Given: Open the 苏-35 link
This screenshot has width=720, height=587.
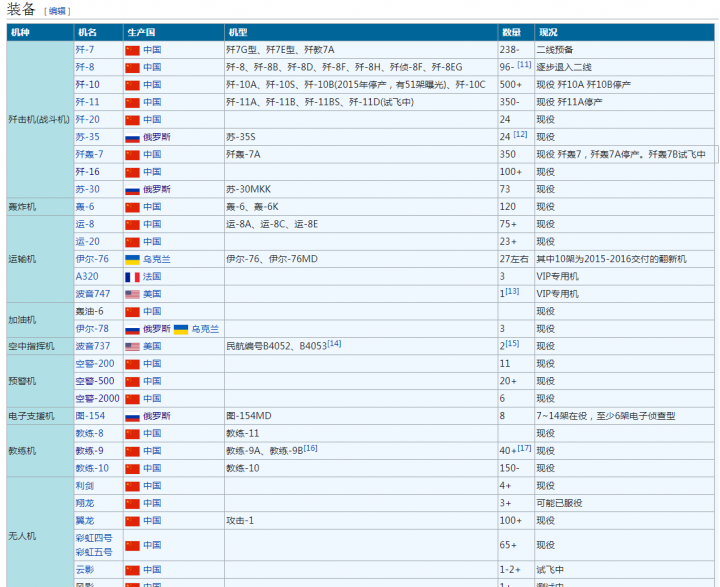Looking at the screenshot, I should [x=87, y=137].
